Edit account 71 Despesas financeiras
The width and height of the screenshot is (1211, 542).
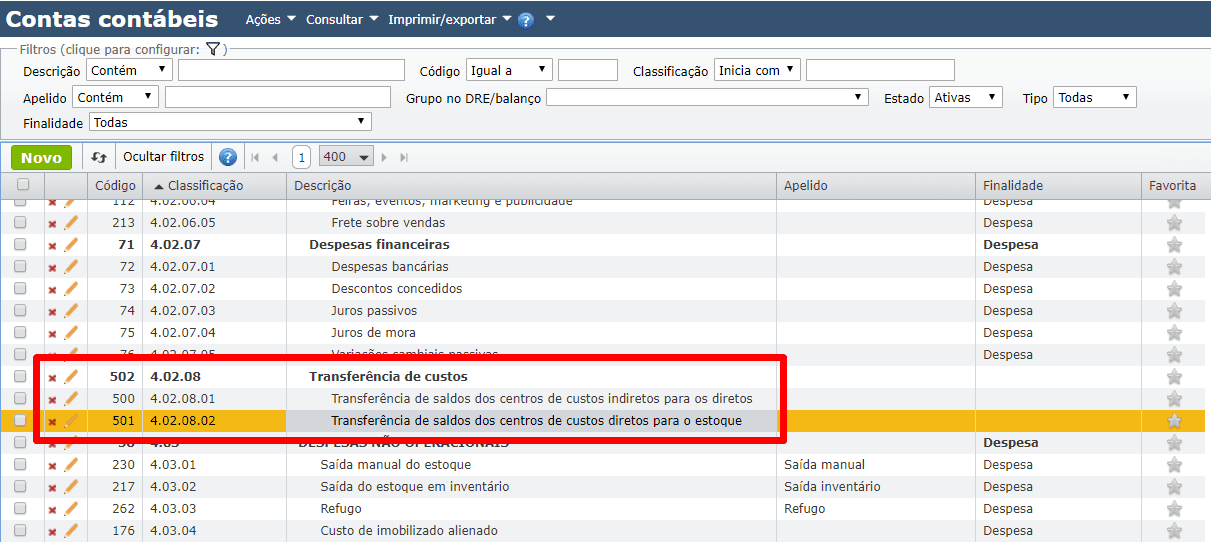pyautogui.click(x=71, y=244)
